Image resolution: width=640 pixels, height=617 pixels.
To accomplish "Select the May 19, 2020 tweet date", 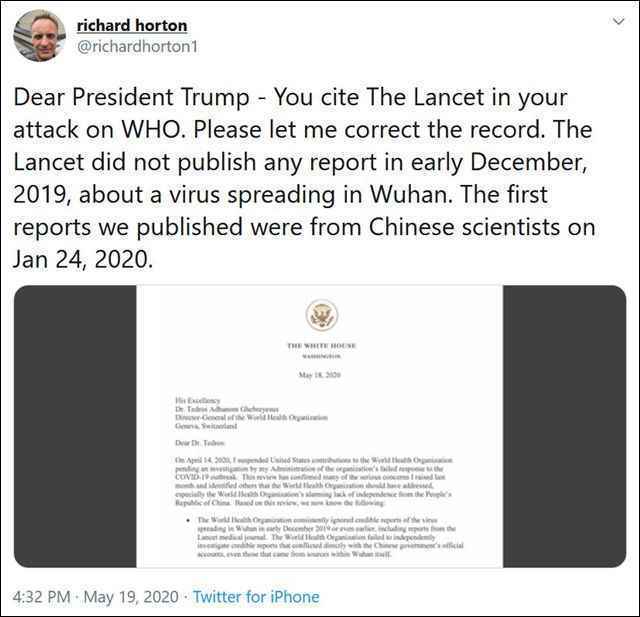I will (x=131, y=597).
